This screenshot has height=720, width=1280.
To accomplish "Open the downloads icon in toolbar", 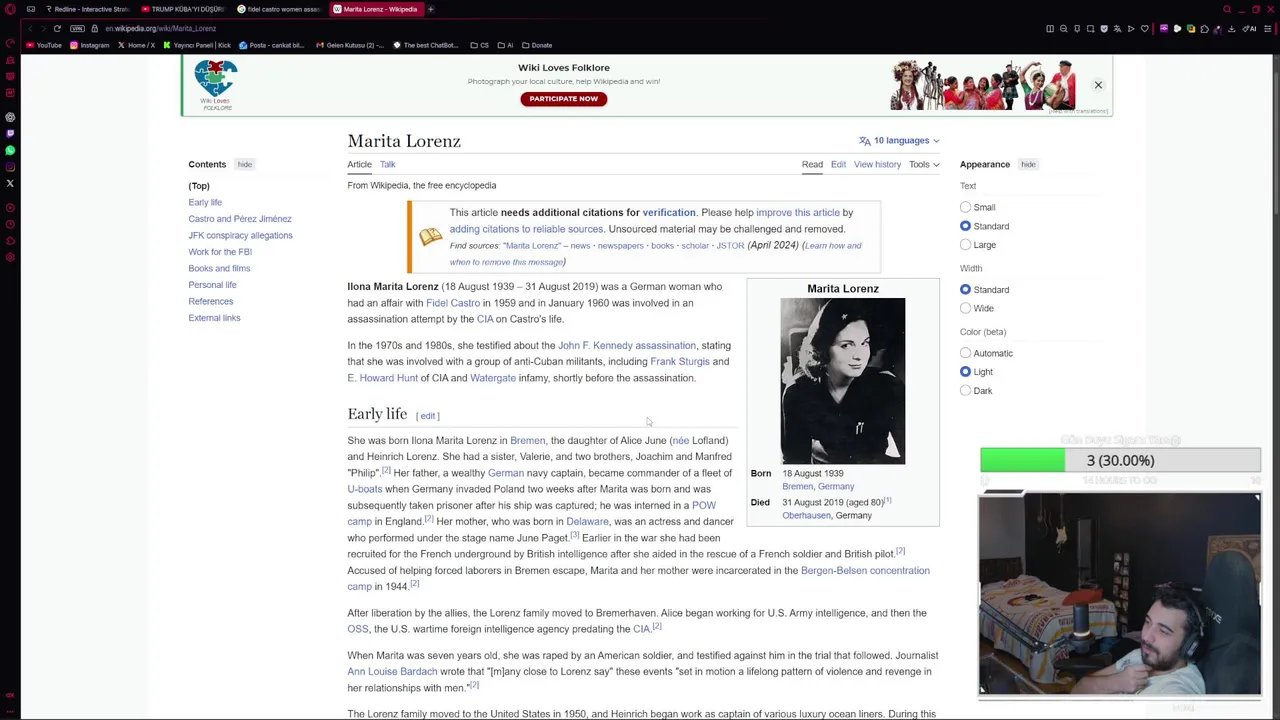I will [1231, 29].
